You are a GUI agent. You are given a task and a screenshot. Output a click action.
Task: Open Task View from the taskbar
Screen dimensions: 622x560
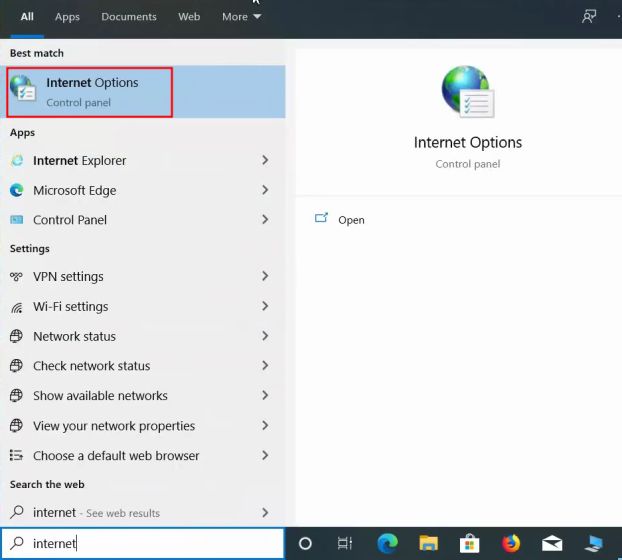point(345,543)
